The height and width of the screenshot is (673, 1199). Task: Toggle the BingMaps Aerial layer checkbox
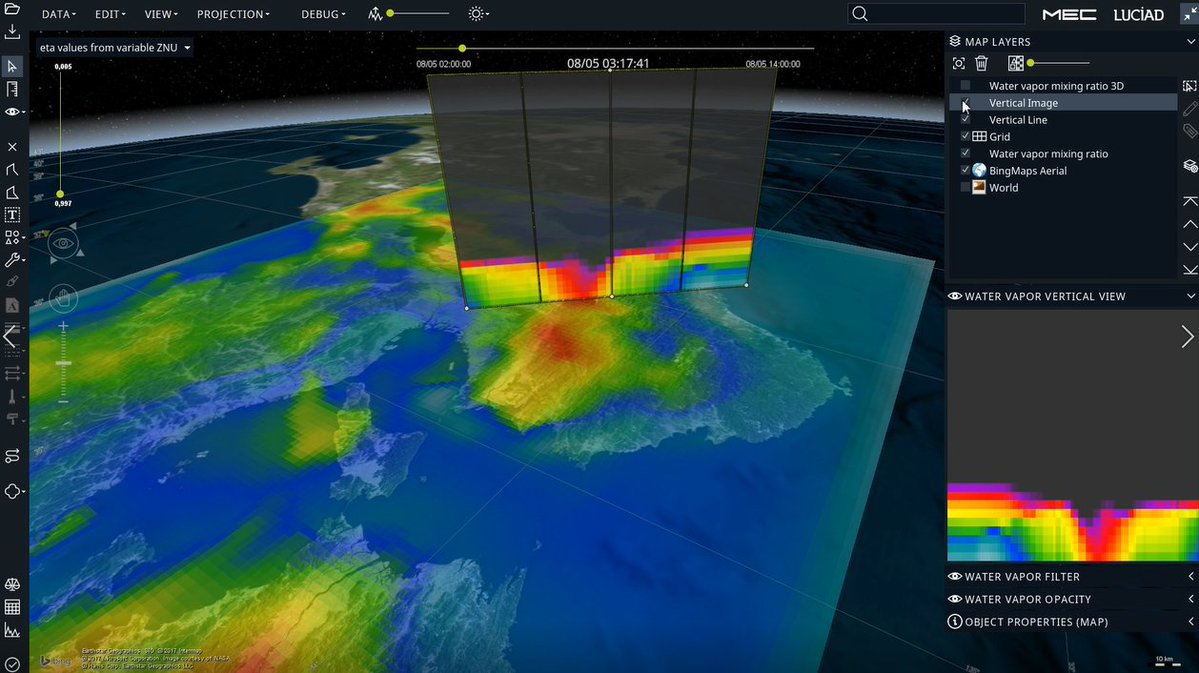click(965, 171)
